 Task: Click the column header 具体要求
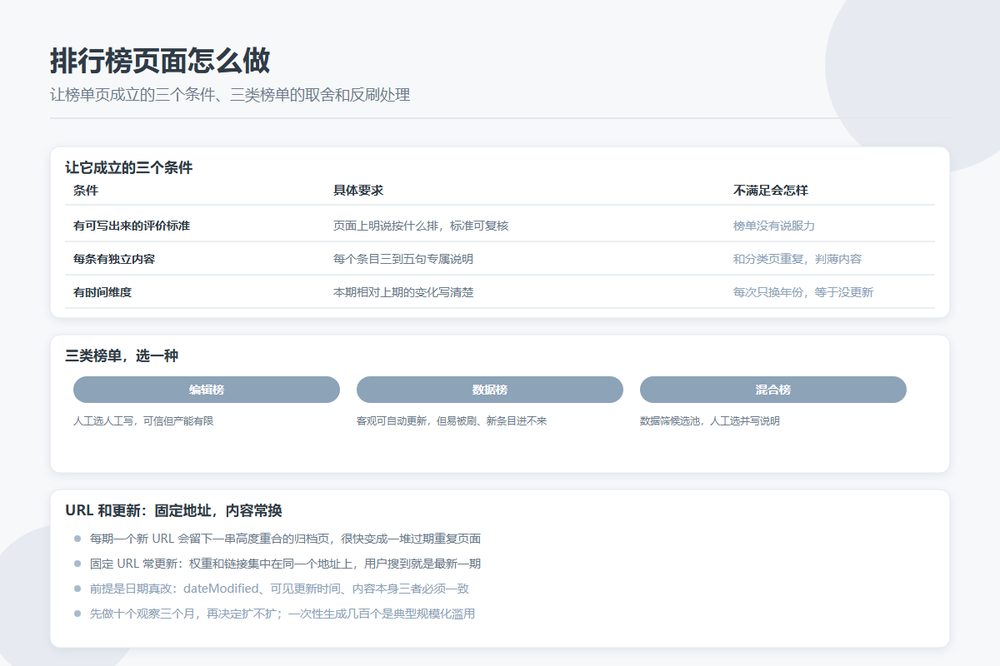point(358,190)
